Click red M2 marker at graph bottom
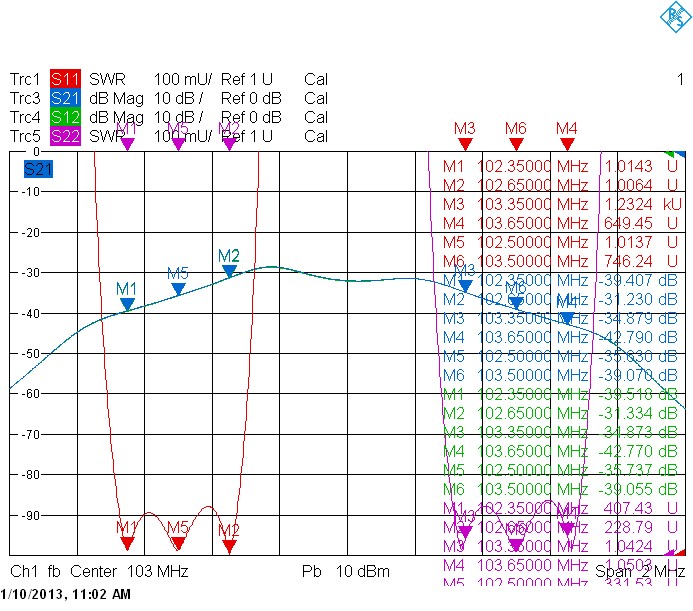 [229, 547]
